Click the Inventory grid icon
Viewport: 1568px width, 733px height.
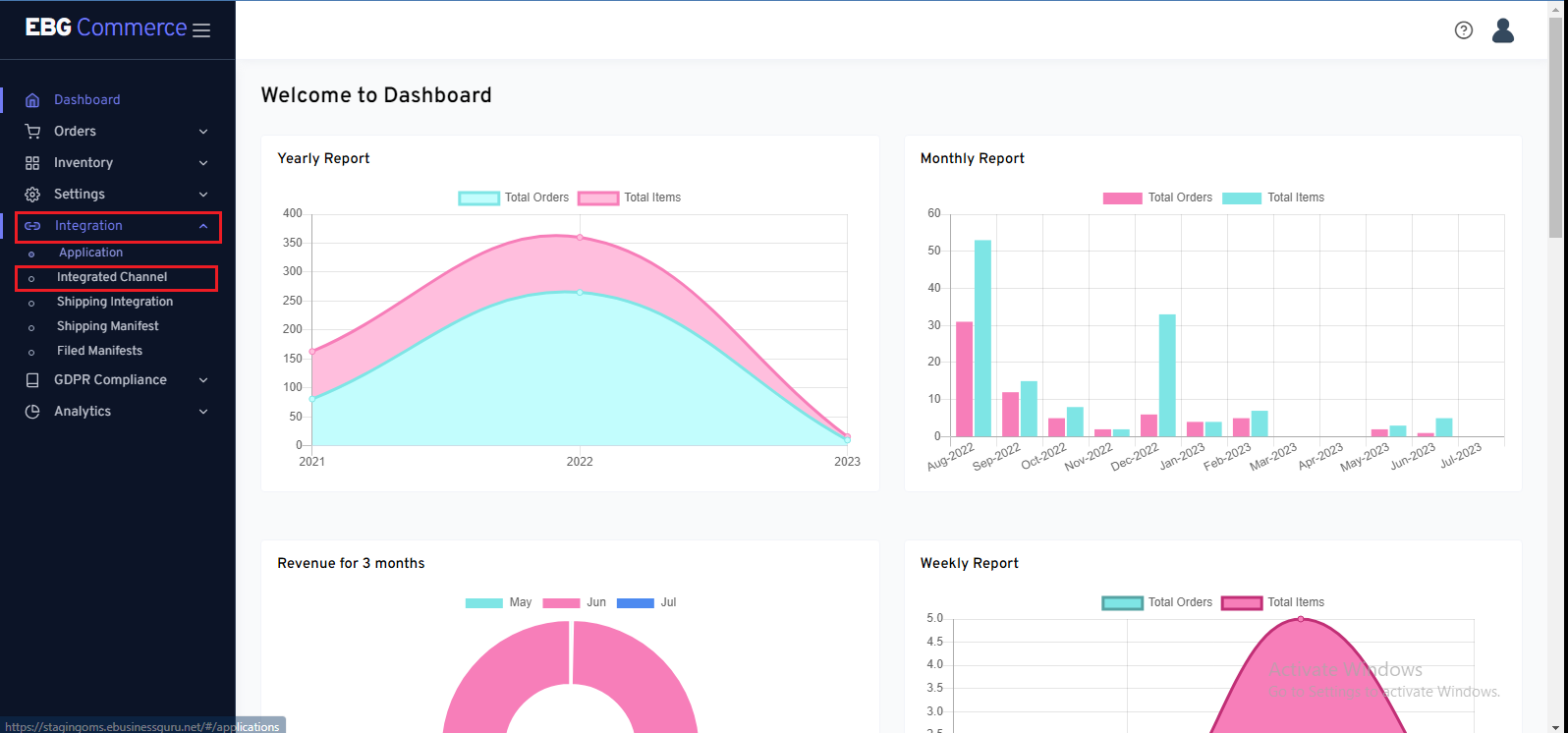32,163
